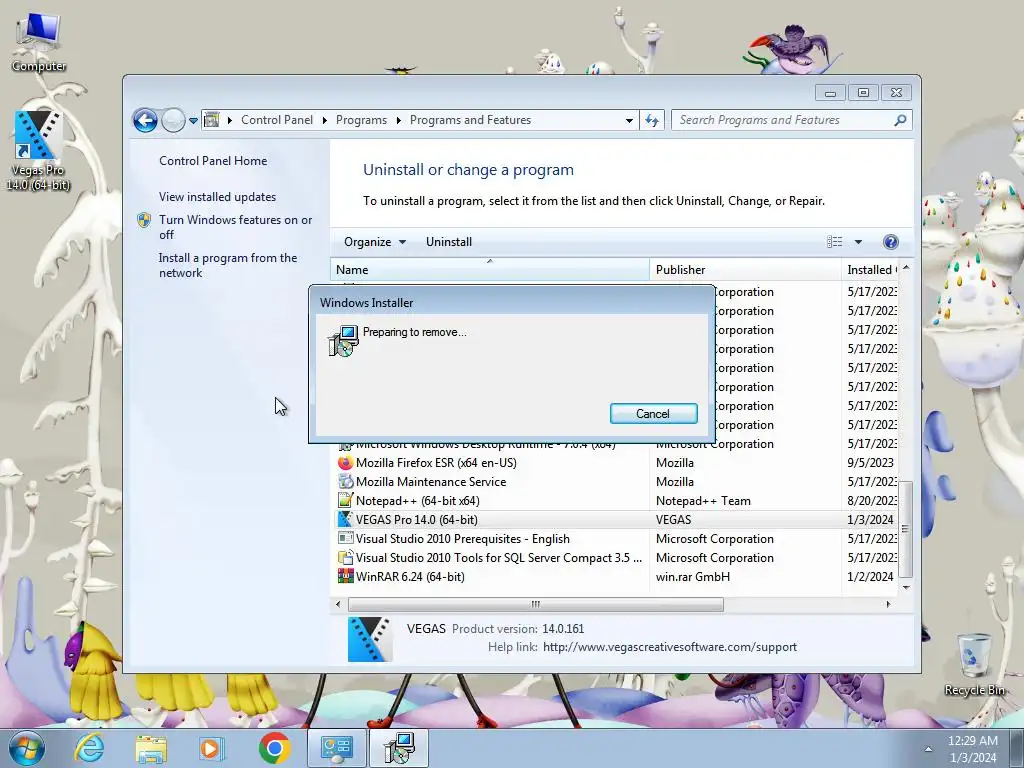Open Control Panel Home
1024x768 pixels.
point(213,161)
